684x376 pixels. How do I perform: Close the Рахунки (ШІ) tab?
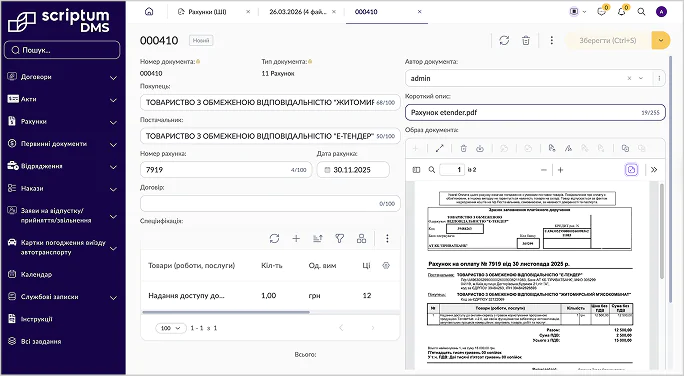coord(248,12)
